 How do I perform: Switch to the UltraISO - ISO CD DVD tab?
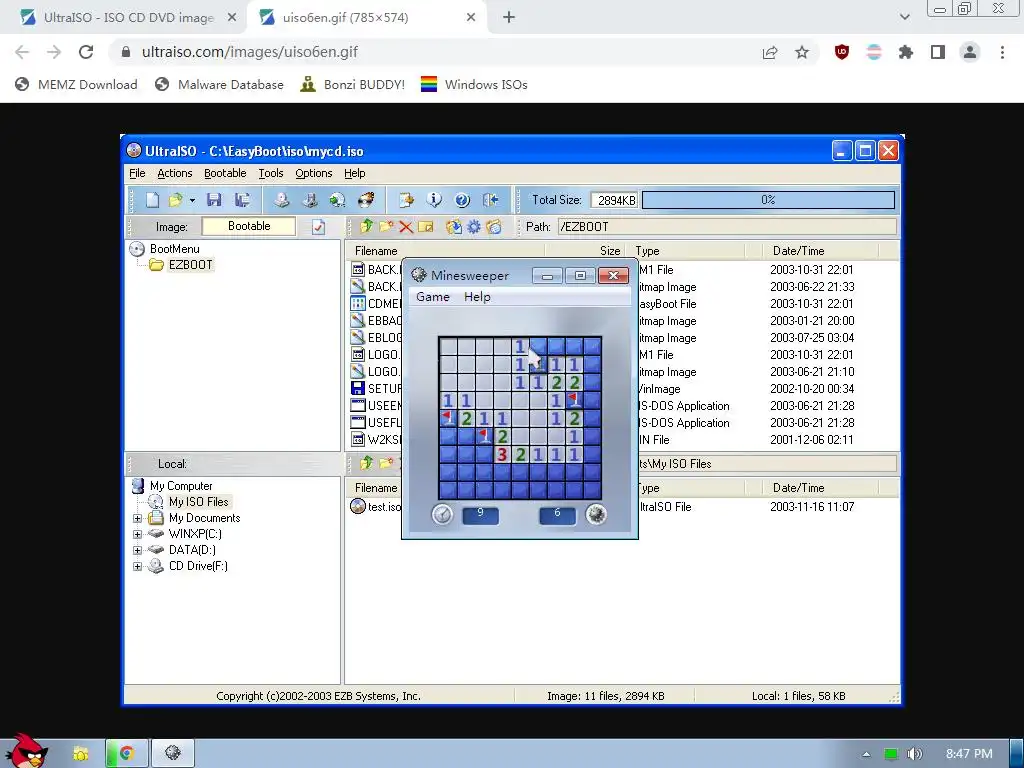point(128,18)
